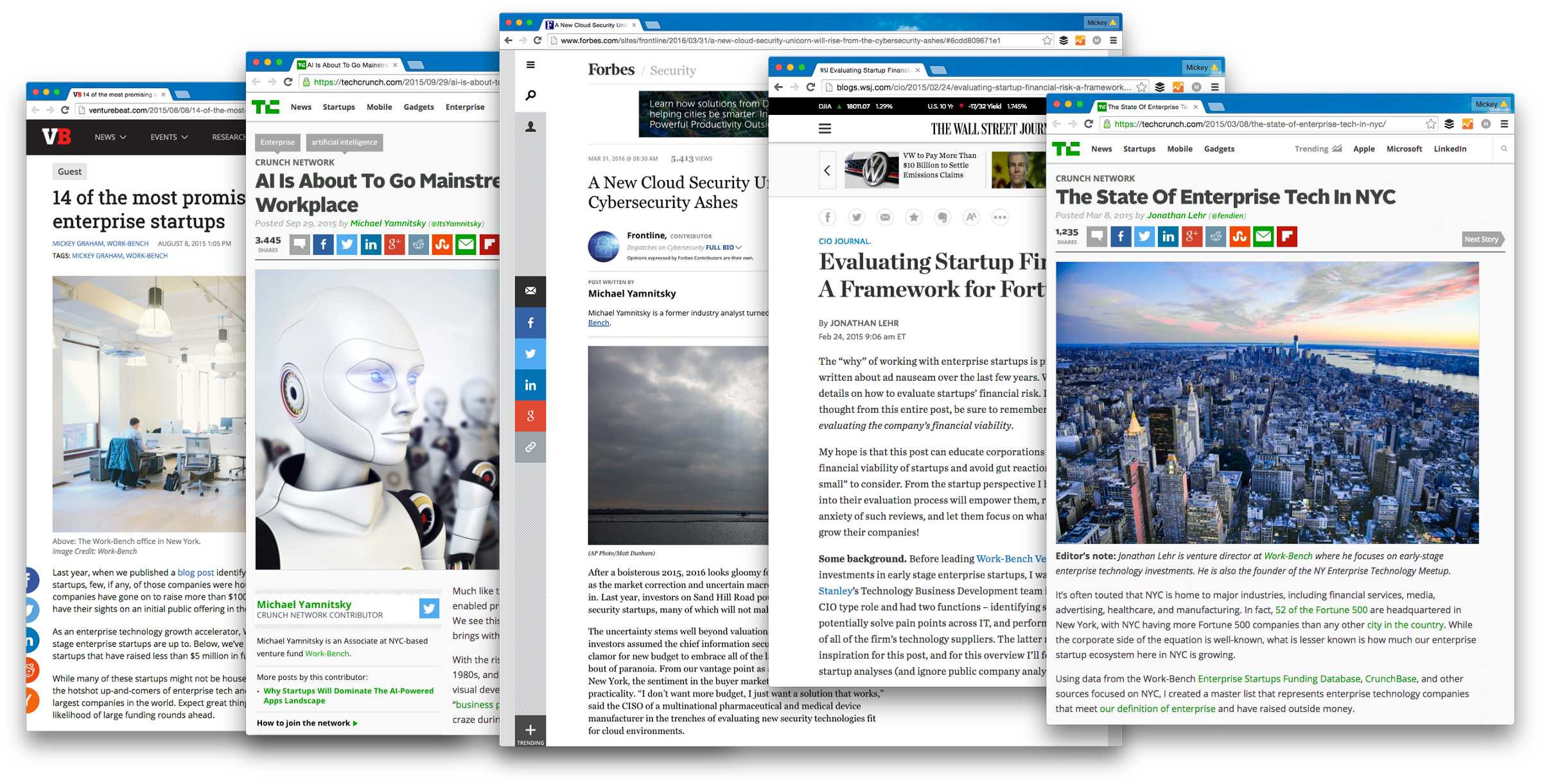Share State of Enterprise Tech on Flipboard
The height and width of the screenshot is (784, 1542).
(x=1287, y=237)
